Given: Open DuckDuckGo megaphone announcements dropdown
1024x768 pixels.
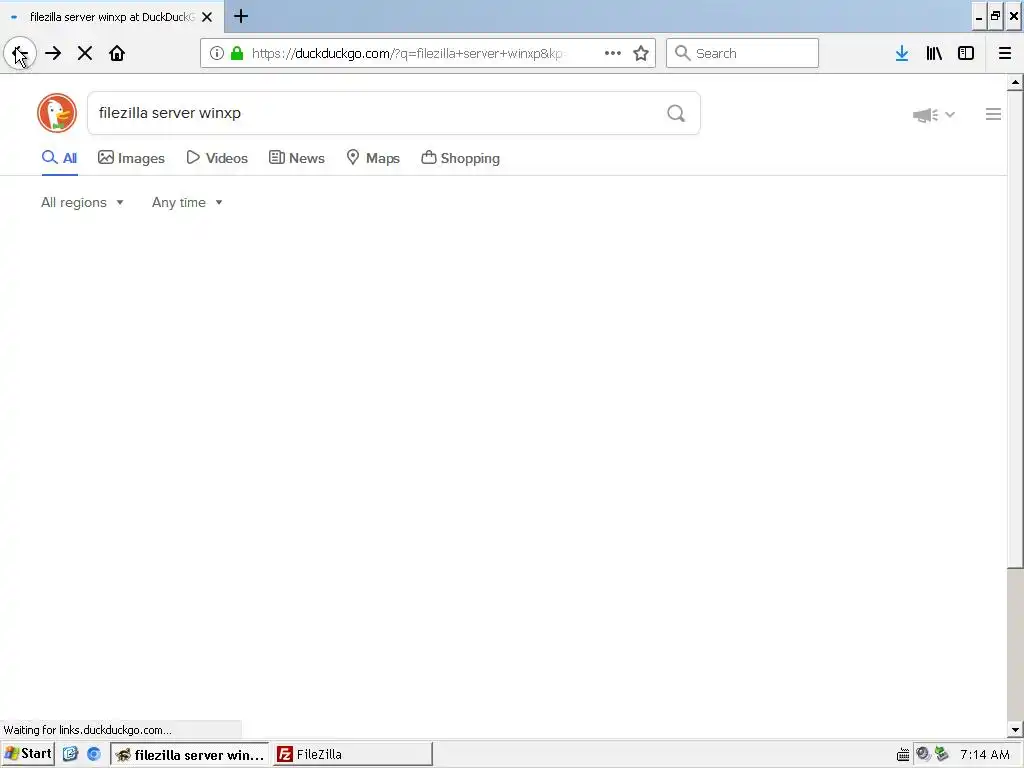Looking at the screenshot, I should (x=933, y=115).
